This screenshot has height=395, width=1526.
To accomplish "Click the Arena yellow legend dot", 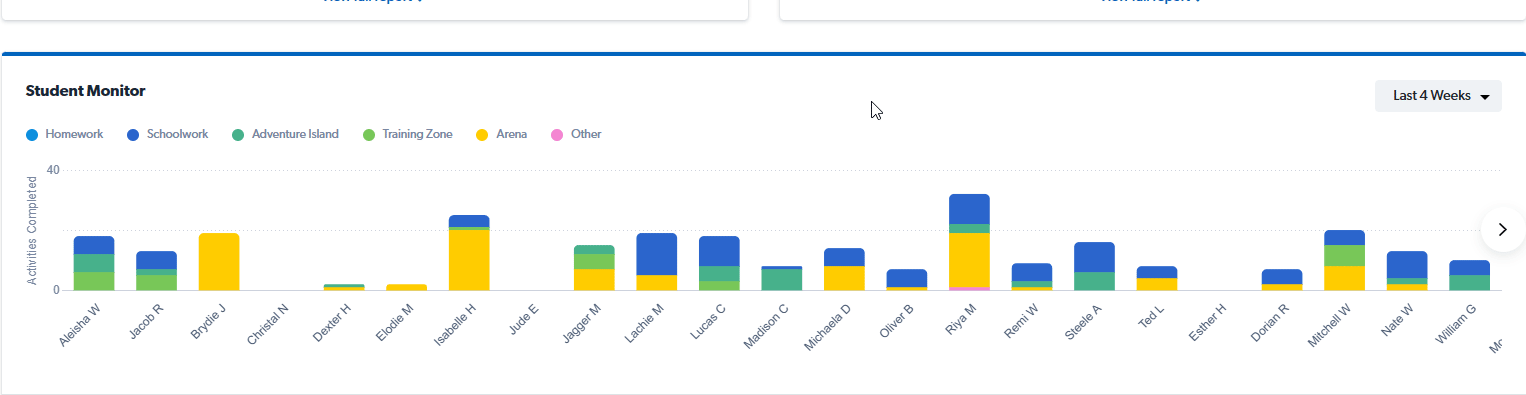I will click(x=482, y=134).
